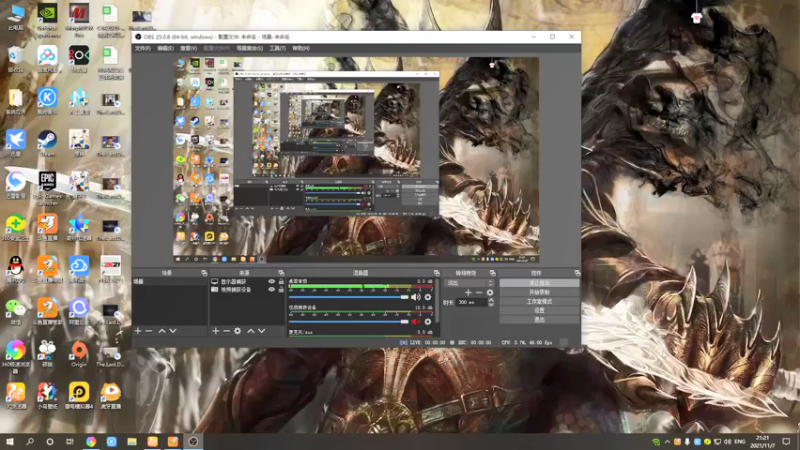Screen dimensions: 800x450
Task: Open Settings (设置) from the Controls panel
Action: tap(539, 310)
